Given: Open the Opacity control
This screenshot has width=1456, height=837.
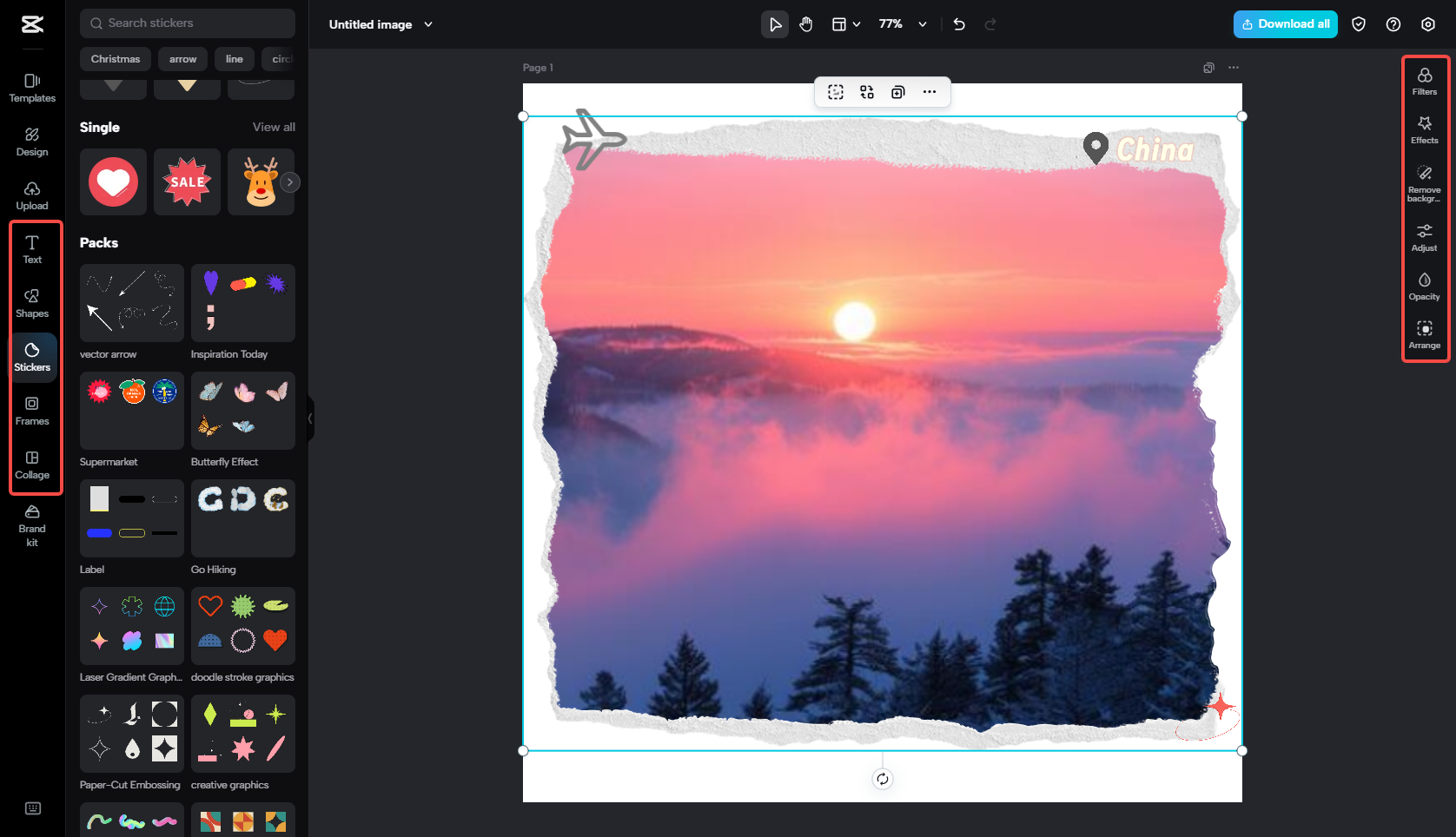Looking at the screenshot, I should [1425, 287].
